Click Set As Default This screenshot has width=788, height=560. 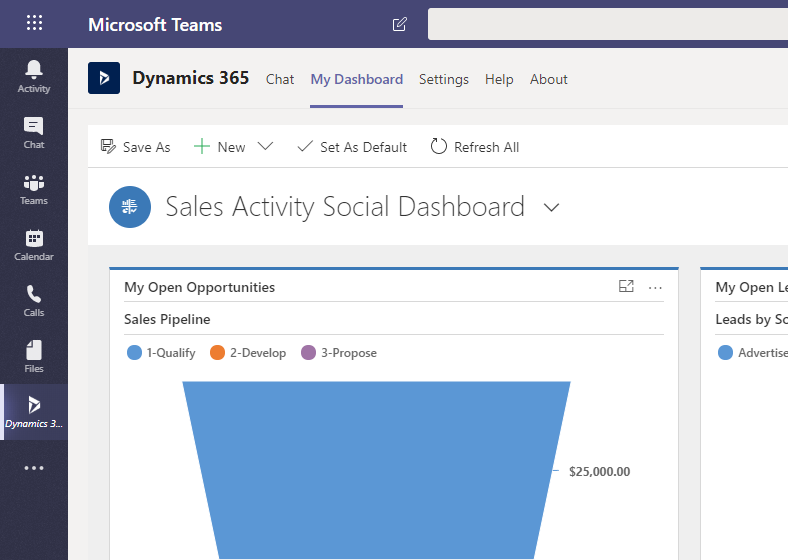(x=352, y=147)
